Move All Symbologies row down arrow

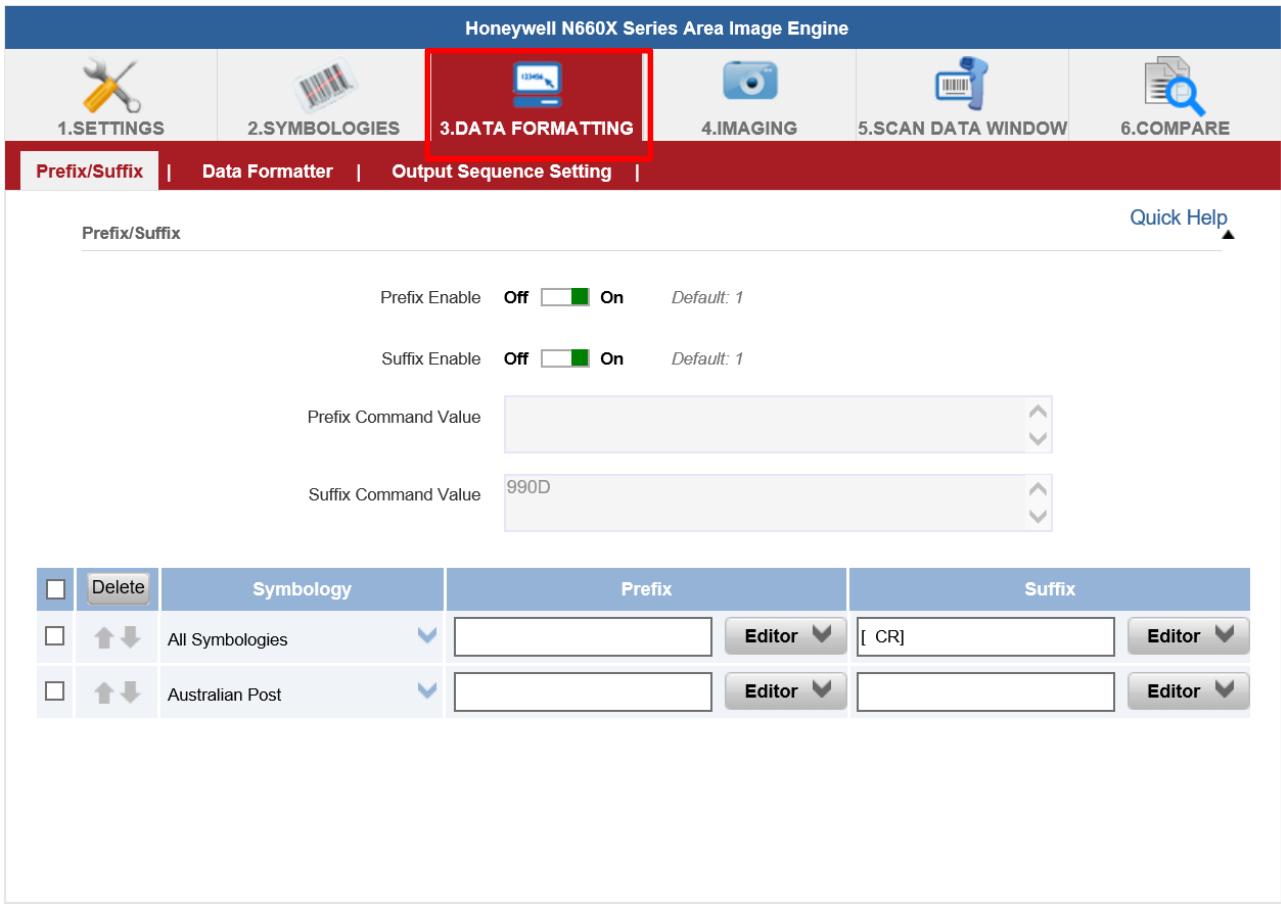[132, 638]
